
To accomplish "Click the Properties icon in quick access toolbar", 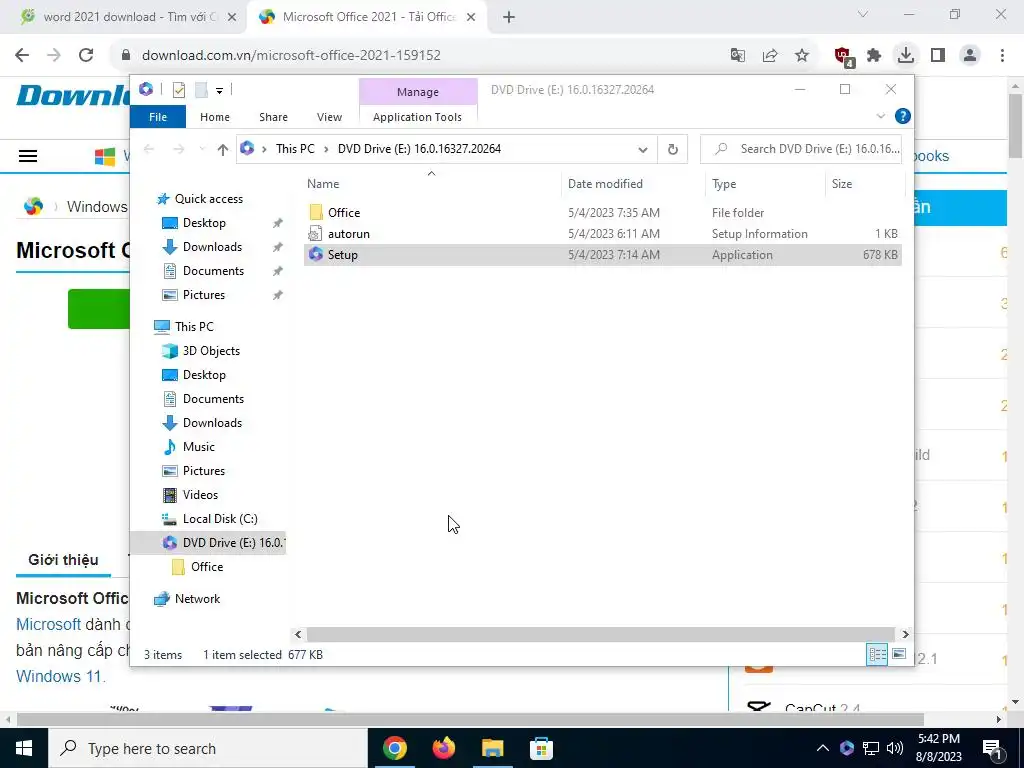I will [178, 90].
